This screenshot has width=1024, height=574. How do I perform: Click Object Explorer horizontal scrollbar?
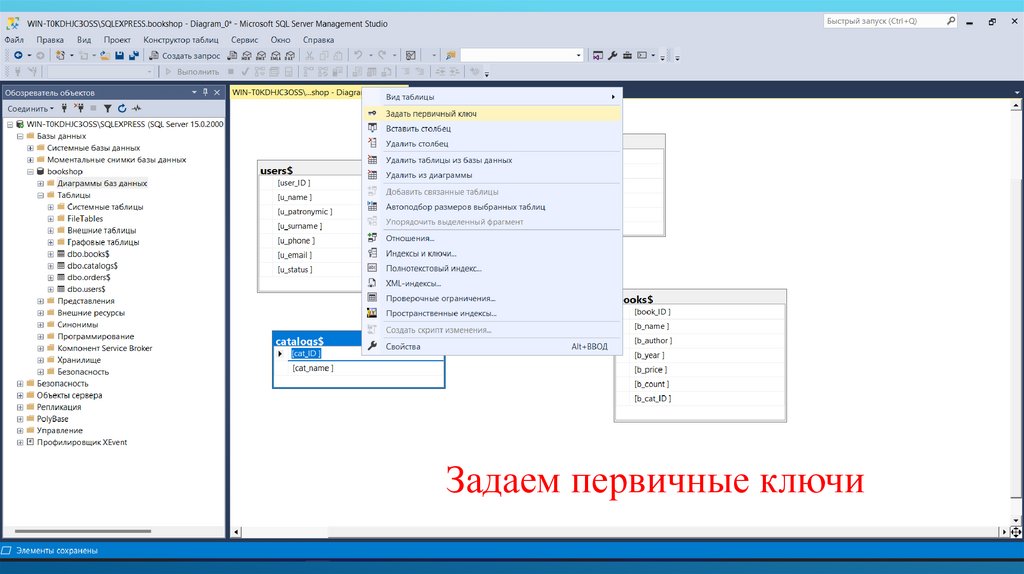click(83, 531)
